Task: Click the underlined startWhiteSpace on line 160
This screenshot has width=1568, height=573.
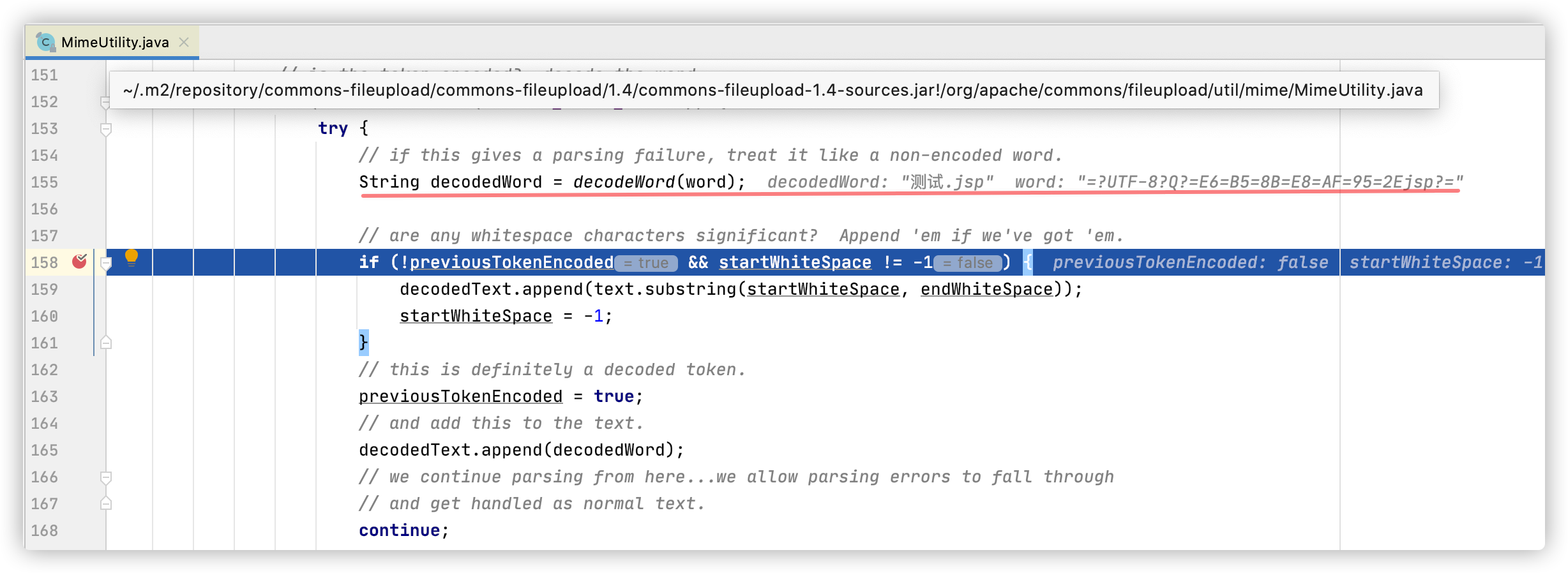Action: pos(476,316)
